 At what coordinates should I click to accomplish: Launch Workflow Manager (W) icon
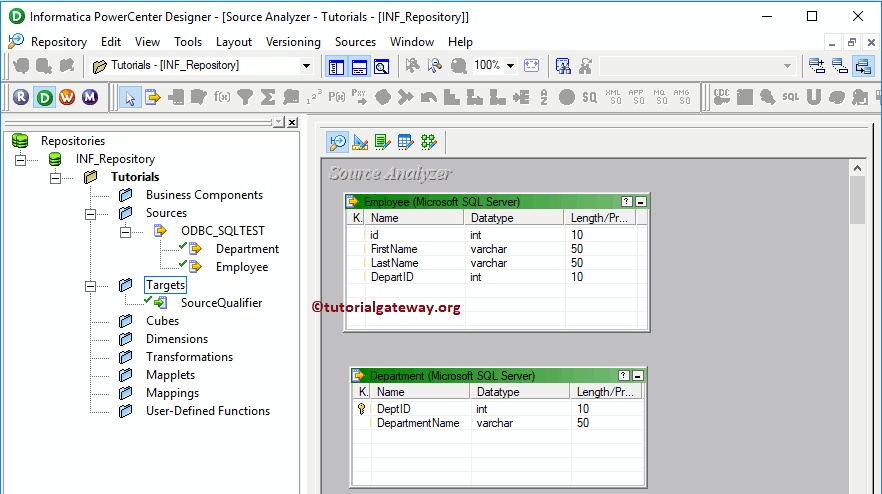pos(67,97)
